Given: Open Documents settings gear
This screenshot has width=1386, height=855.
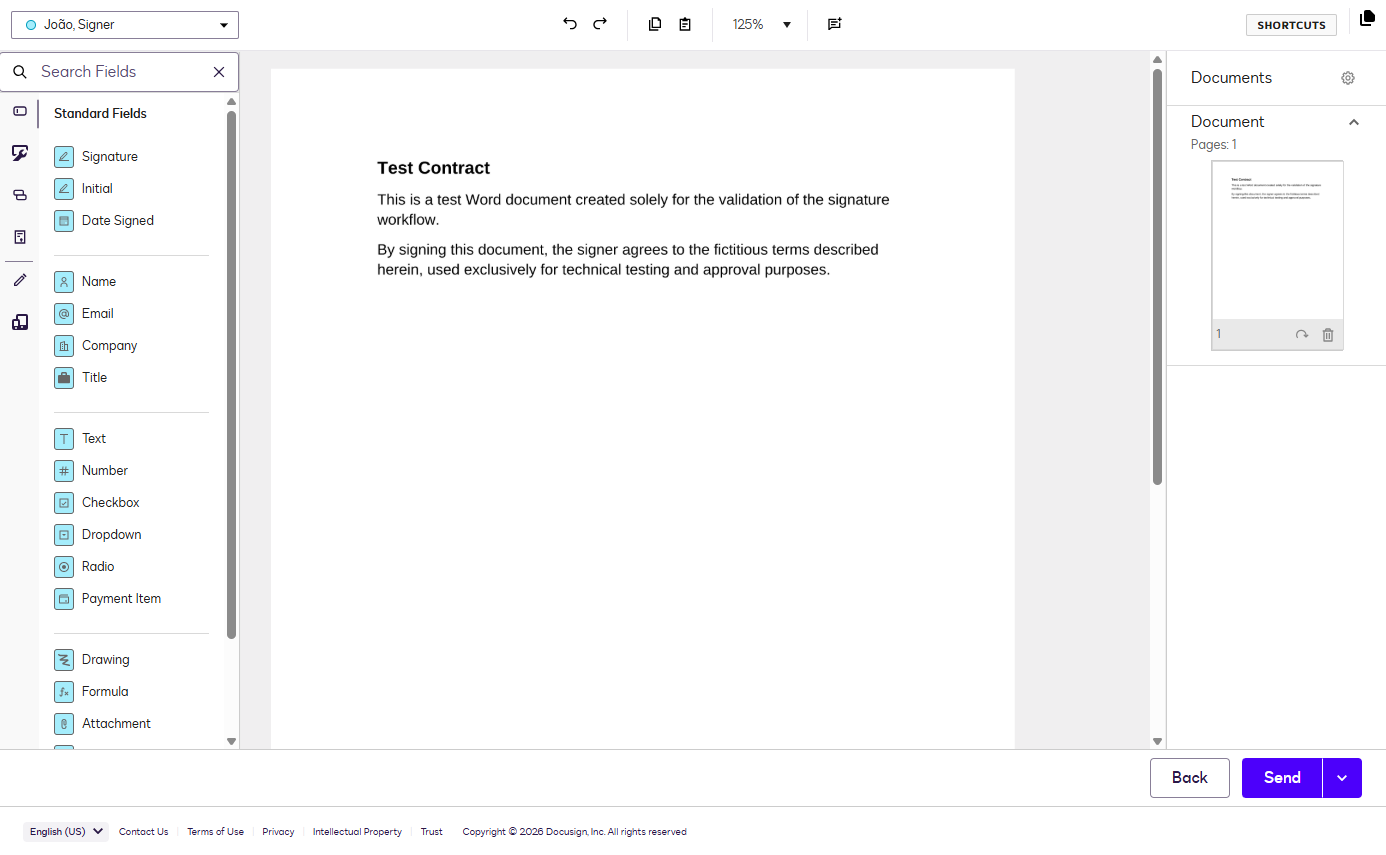Looking at the screenshot, I should pos(1348,78).
